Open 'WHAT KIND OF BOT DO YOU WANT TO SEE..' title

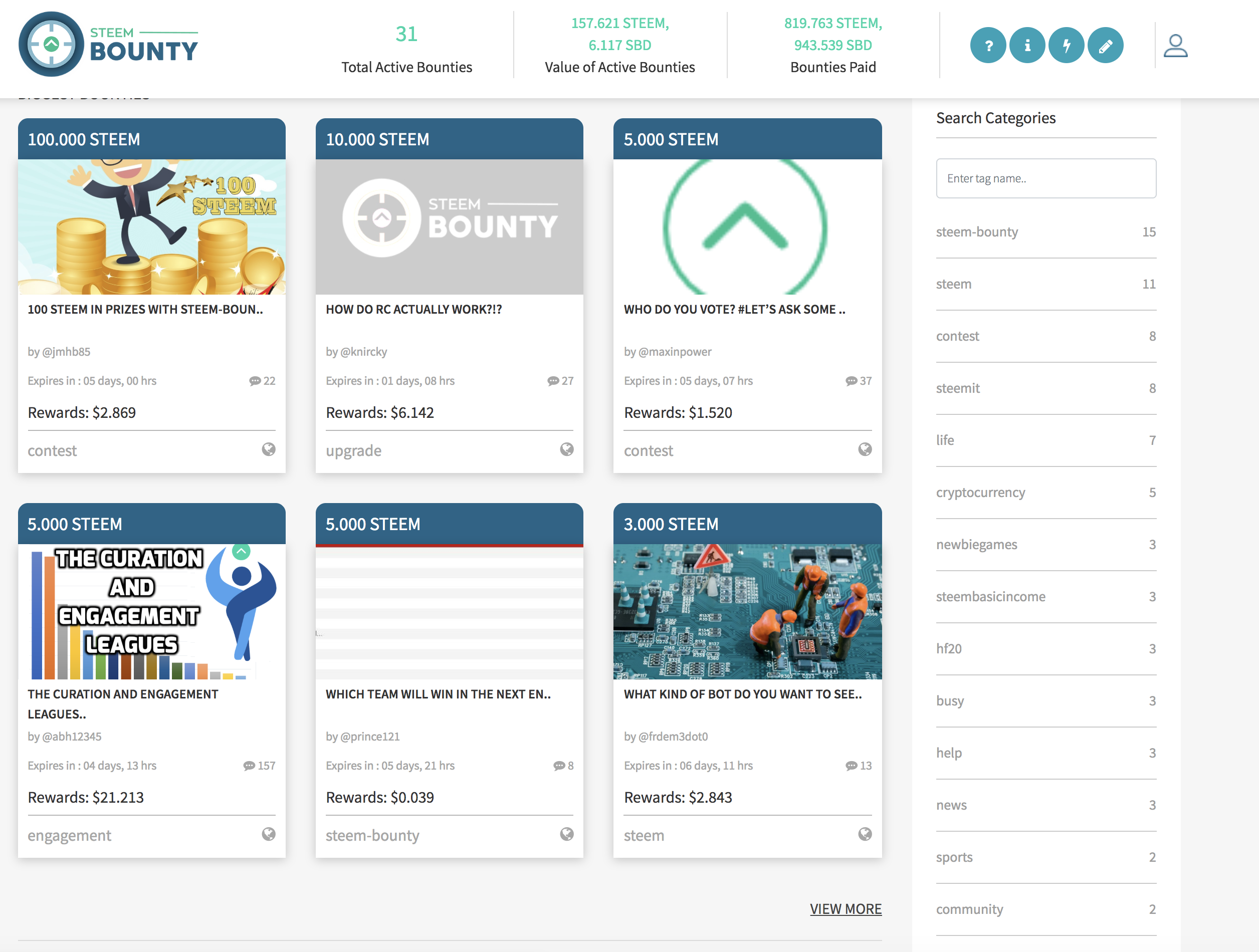point(743,694)
